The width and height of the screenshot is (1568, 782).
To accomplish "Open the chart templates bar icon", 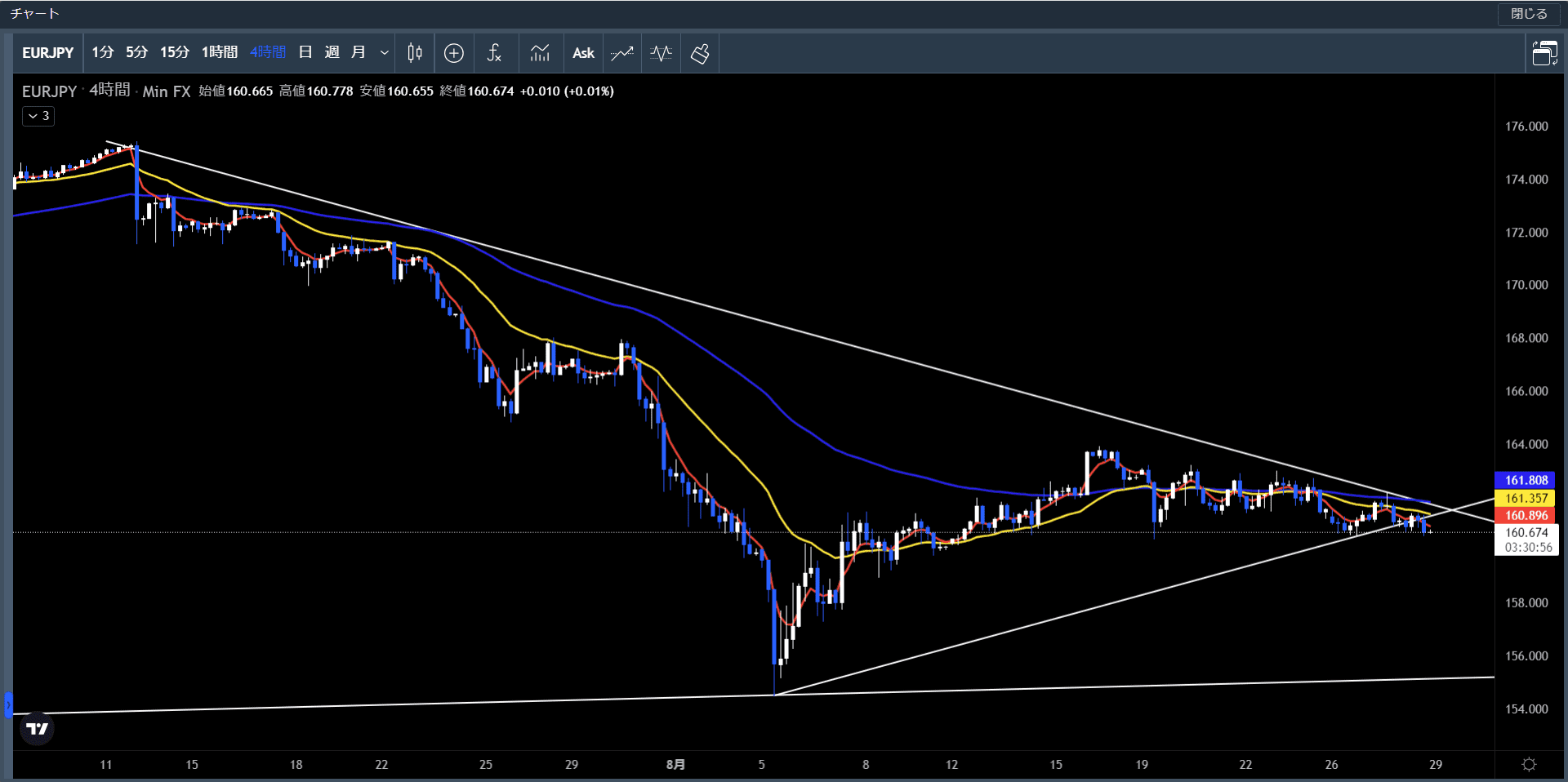I will click(x=540, y=53).
